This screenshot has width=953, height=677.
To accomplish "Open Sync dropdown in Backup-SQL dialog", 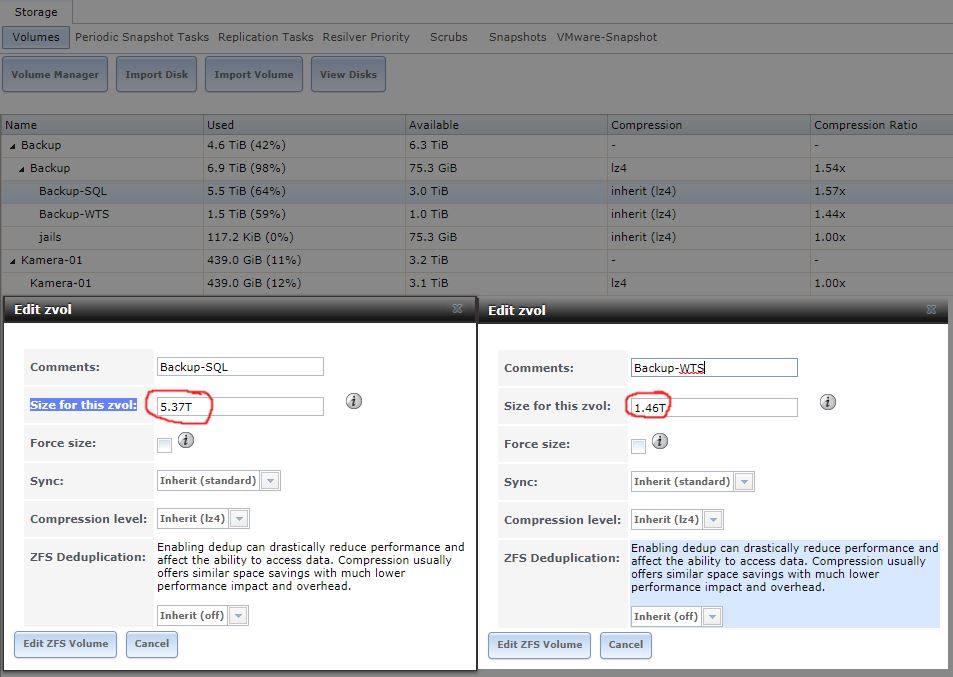I will 270,481.
